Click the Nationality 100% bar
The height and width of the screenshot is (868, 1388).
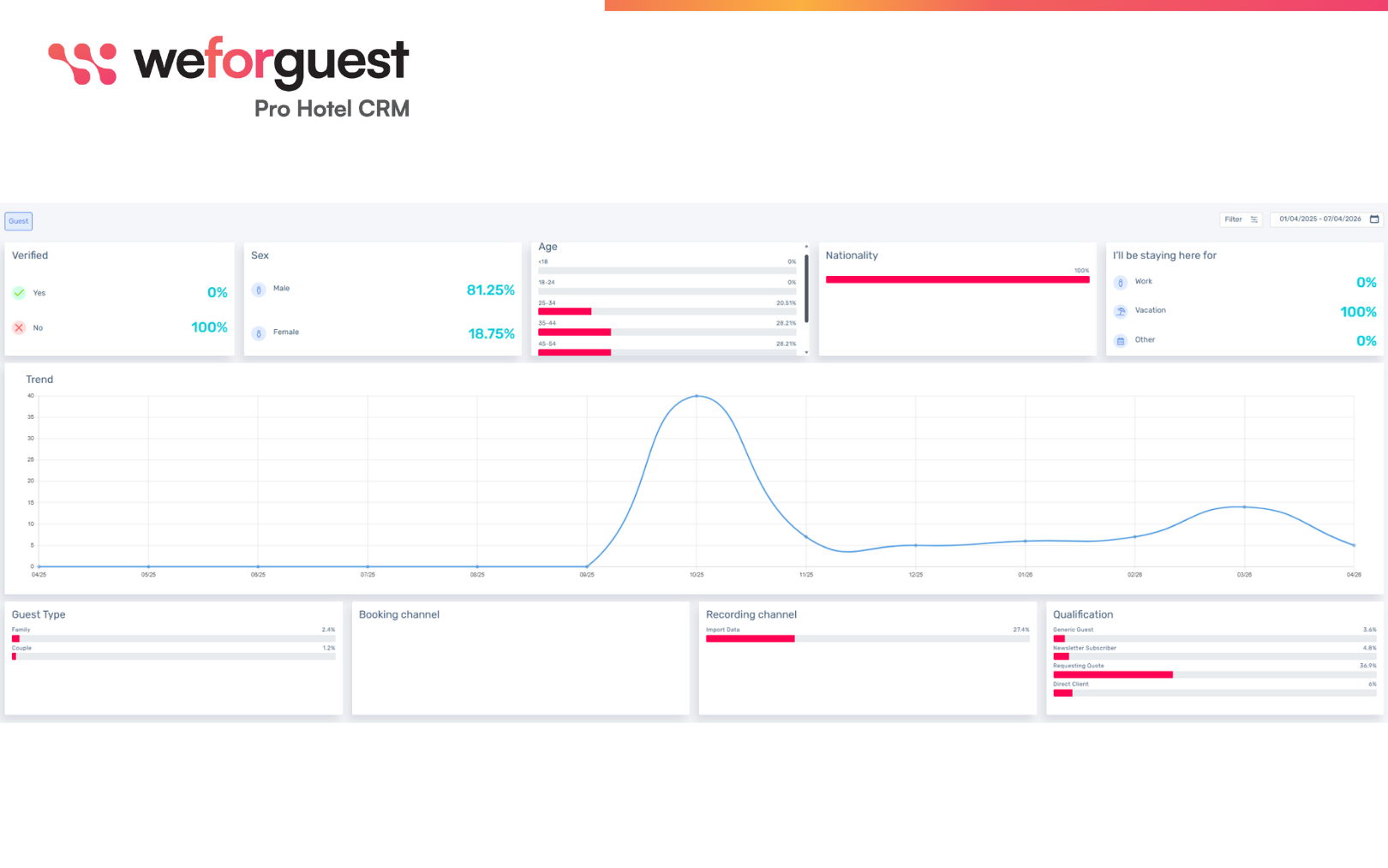(958, 279)
